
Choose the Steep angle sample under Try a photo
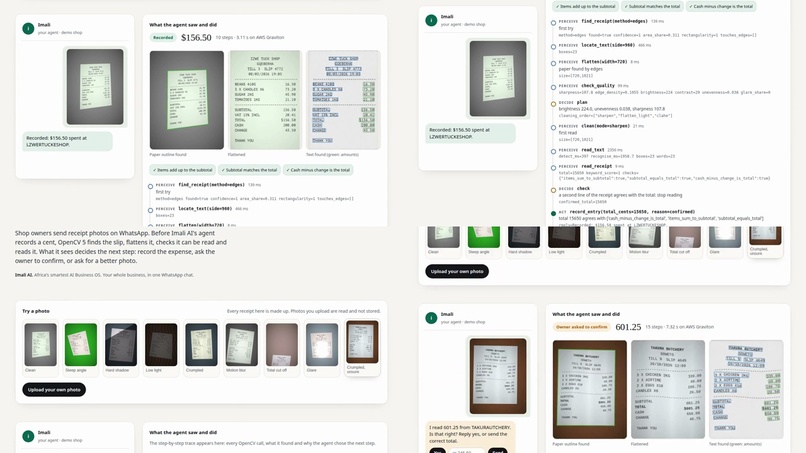tap(81, 348)
